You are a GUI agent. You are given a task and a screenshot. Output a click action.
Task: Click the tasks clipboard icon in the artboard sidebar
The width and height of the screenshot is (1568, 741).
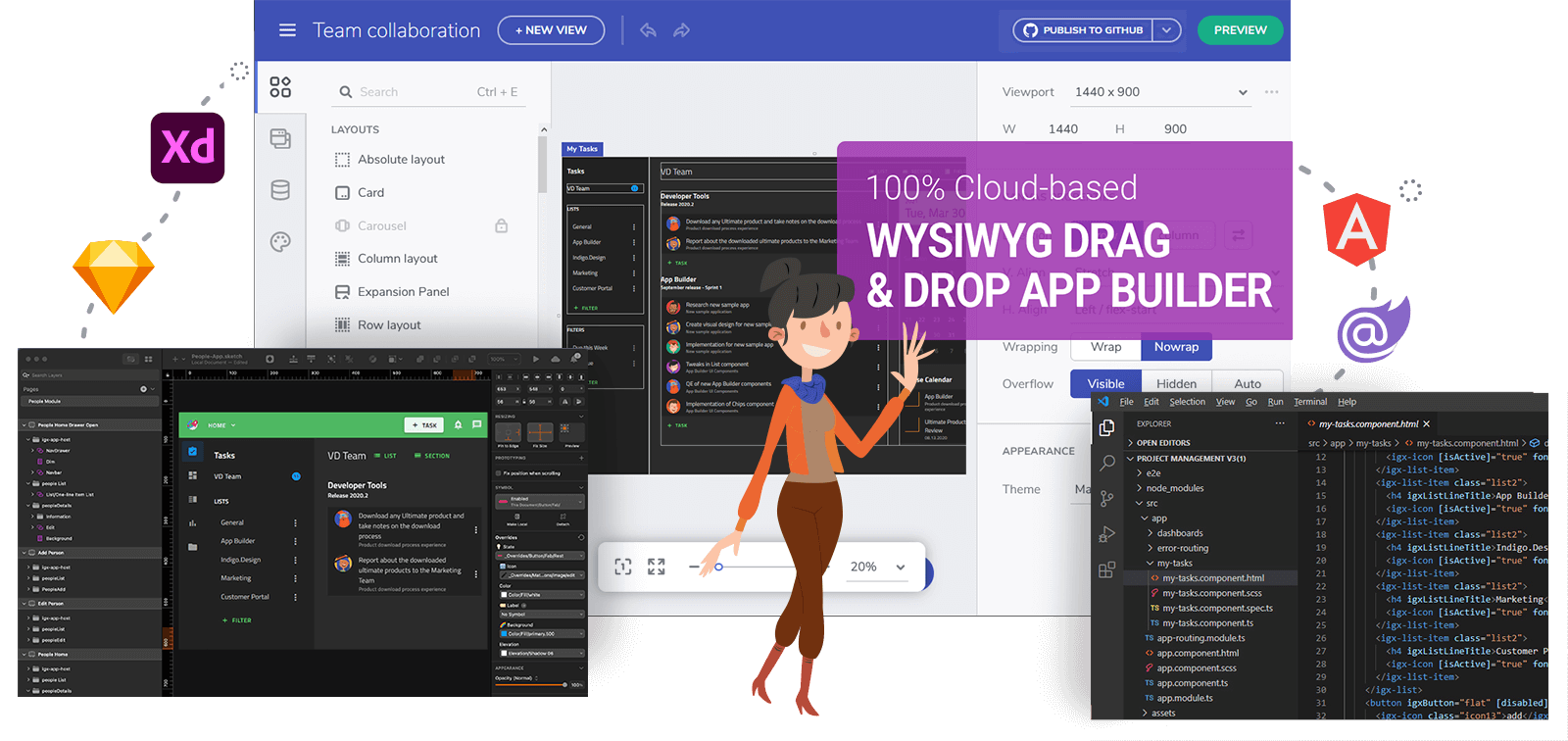point(193,452)
